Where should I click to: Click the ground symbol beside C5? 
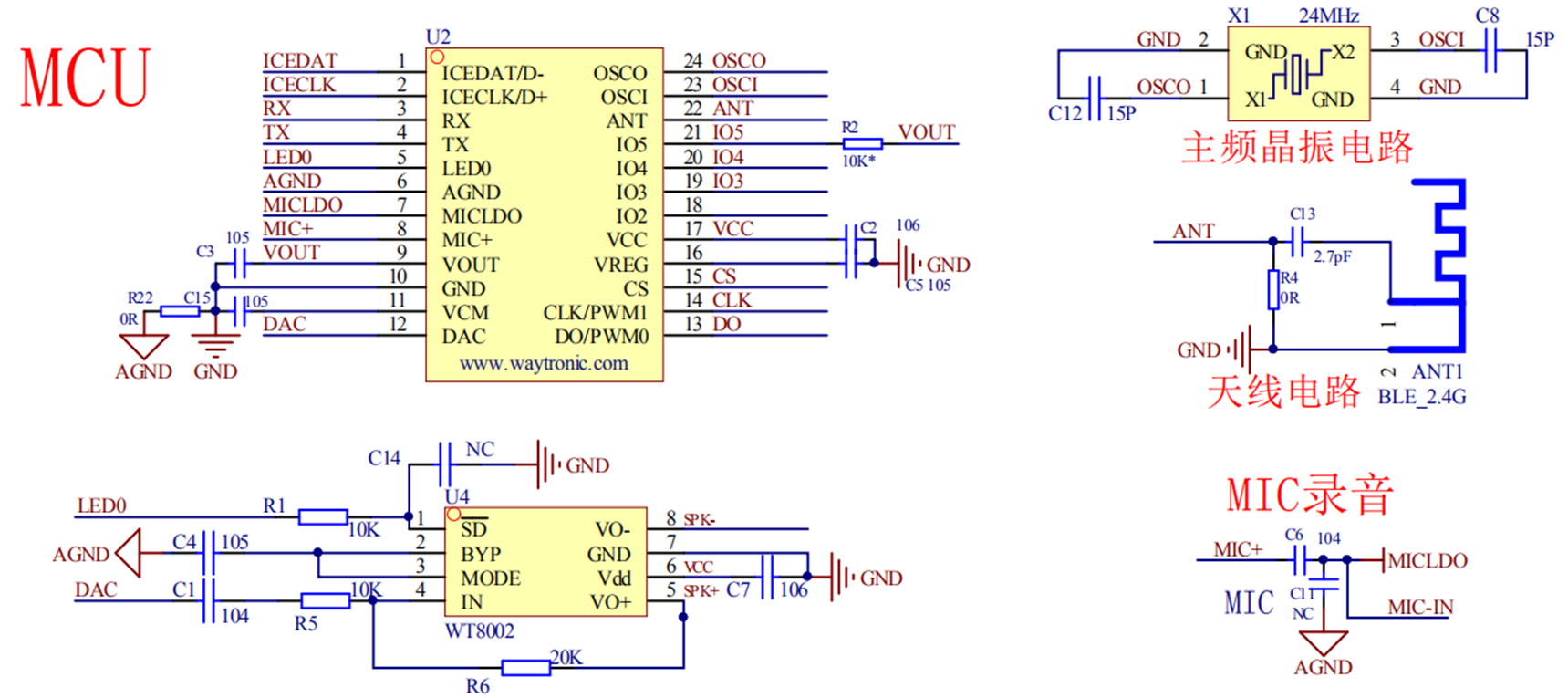tap(909, 264)
